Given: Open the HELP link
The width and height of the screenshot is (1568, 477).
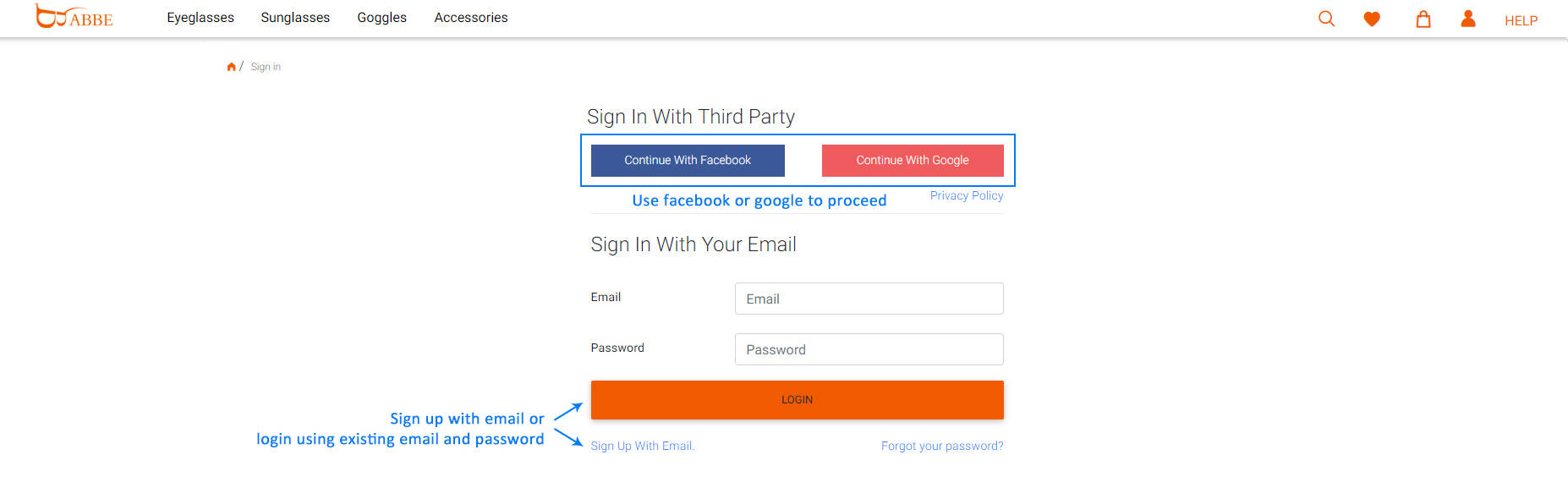Looking at the screenshot, I should (1521, 20).
